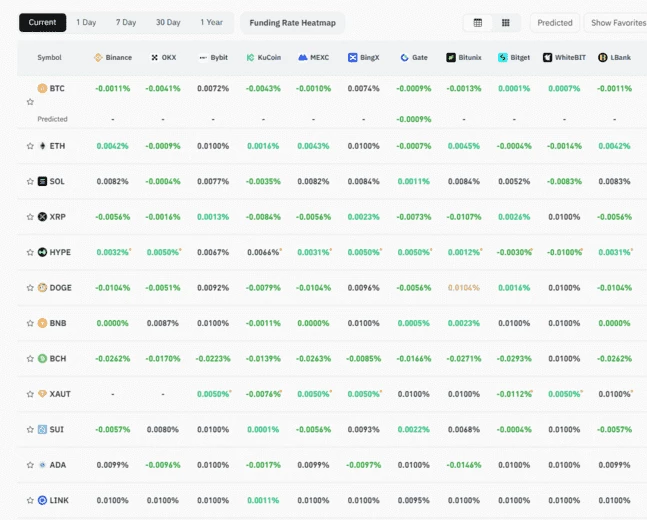This screenshot has height=520, width=647.
Task: Click the OKX logo in the header
Action: (155, 58)
